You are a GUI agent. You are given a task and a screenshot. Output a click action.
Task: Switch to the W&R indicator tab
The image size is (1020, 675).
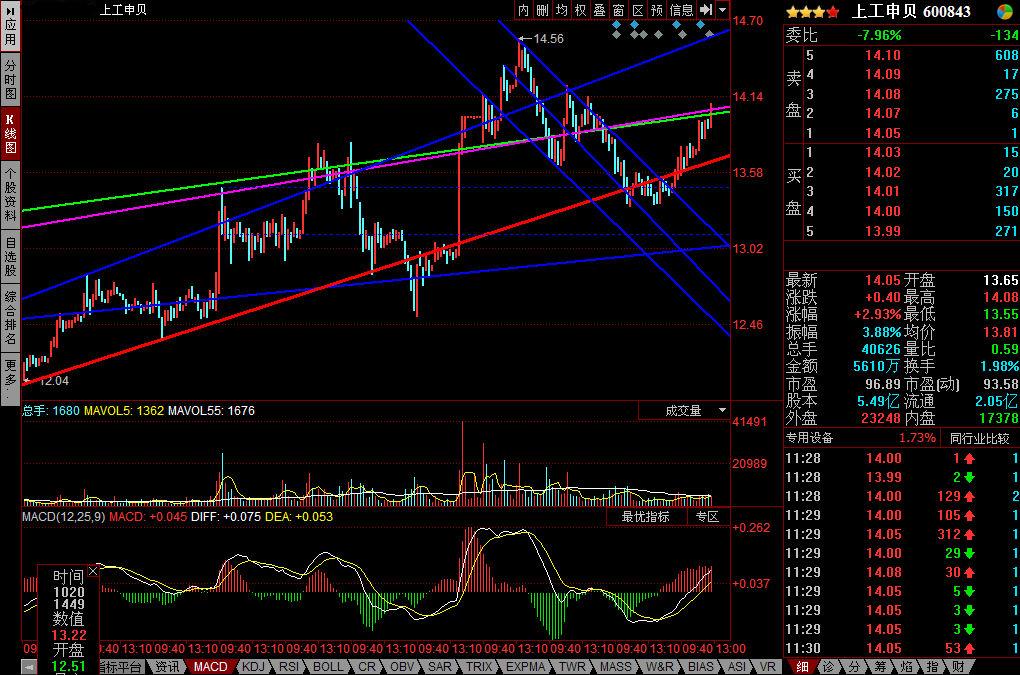tap(660, 667)
